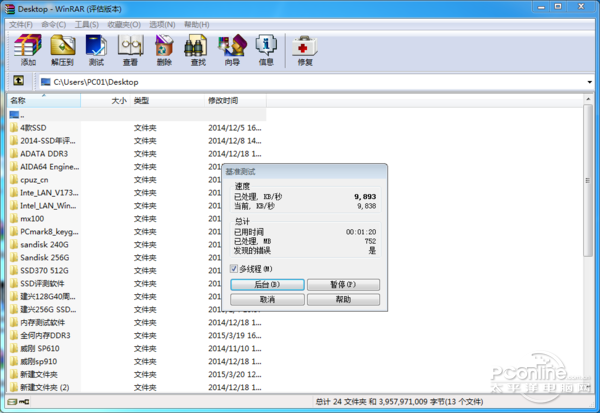Click the file list vertical scrollbar thumb
Image resolution: width=600 pixels, height=413 pixels.
tap(588, 180)
